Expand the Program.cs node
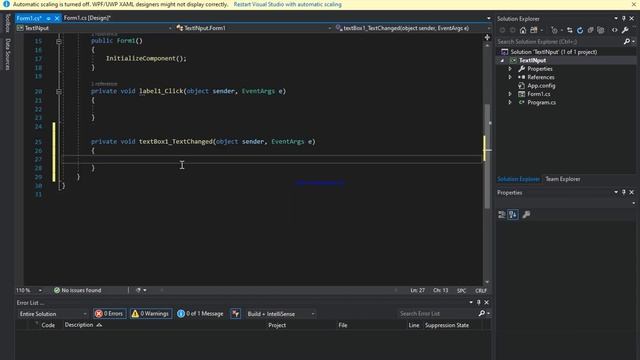Screen dimensions: 640x360 tap(510, 102)
